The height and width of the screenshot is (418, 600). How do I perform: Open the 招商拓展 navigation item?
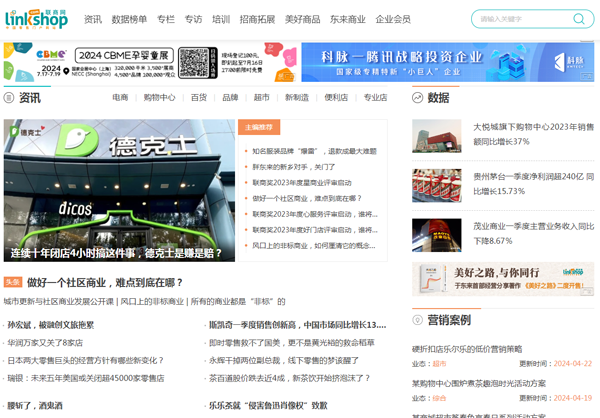(x=258, y=19)
